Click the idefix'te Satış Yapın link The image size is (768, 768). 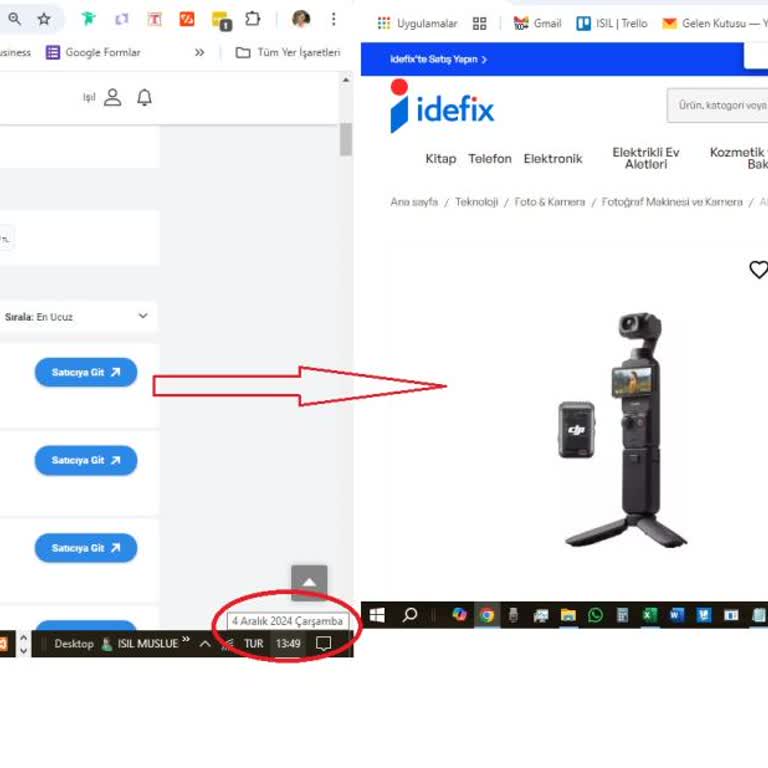(x=438, y=59)
